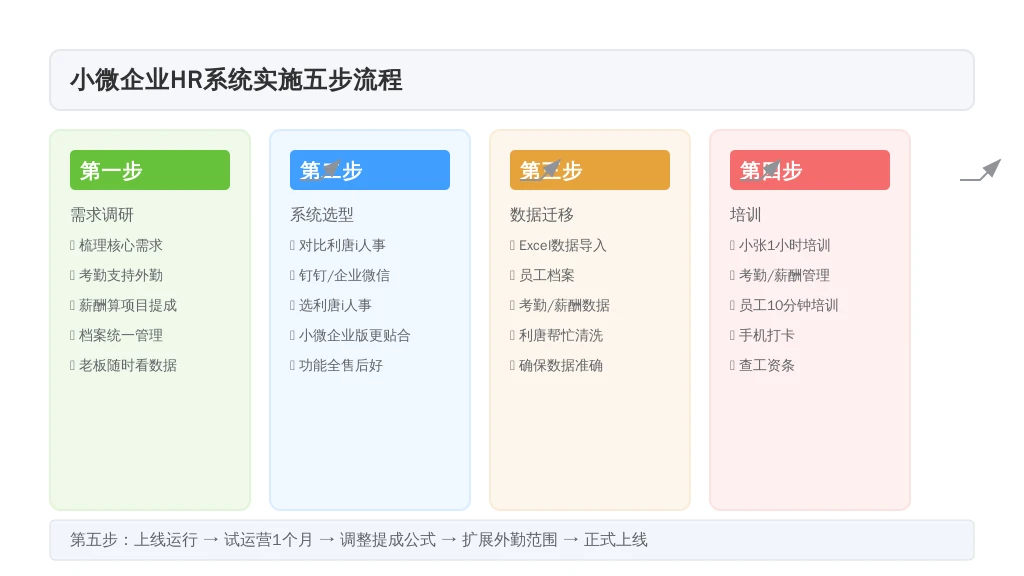
Task: Select the 查工资条 list item
Action: pos(766,365)
